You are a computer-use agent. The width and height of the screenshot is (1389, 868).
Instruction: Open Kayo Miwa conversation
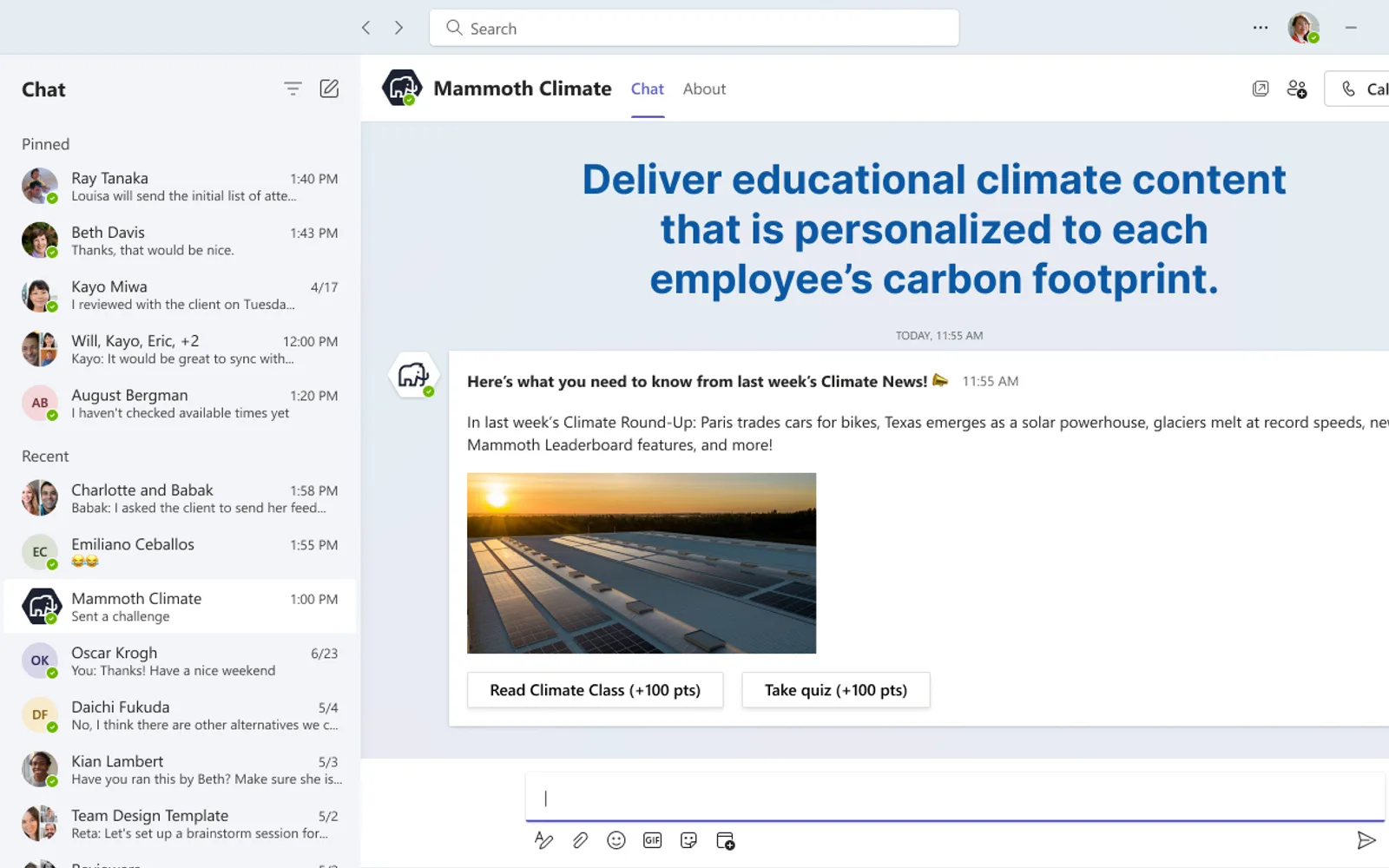(x=181, y=295)
